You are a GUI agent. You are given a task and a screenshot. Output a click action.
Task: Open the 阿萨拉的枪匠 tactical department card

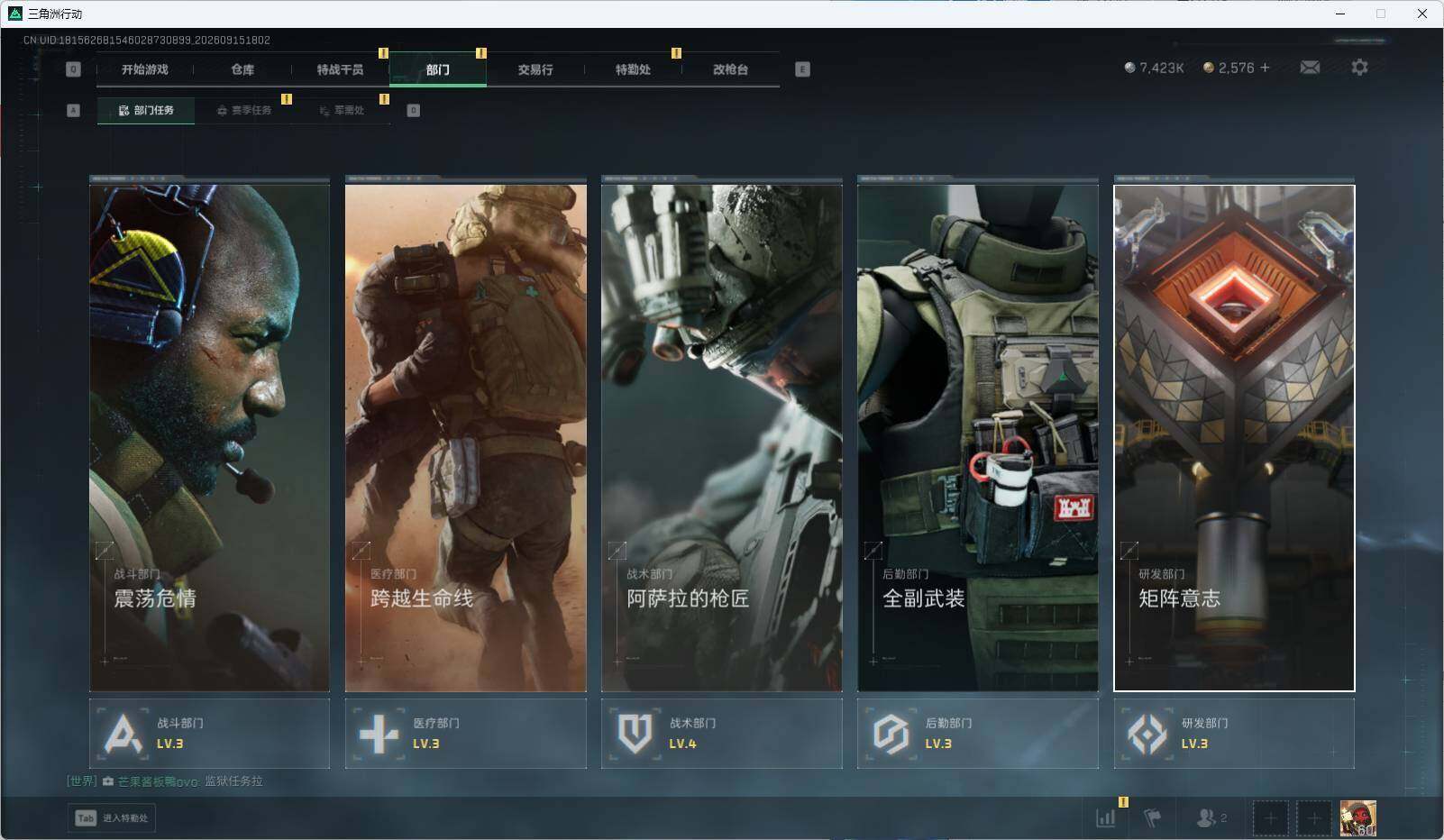point(721,437)
